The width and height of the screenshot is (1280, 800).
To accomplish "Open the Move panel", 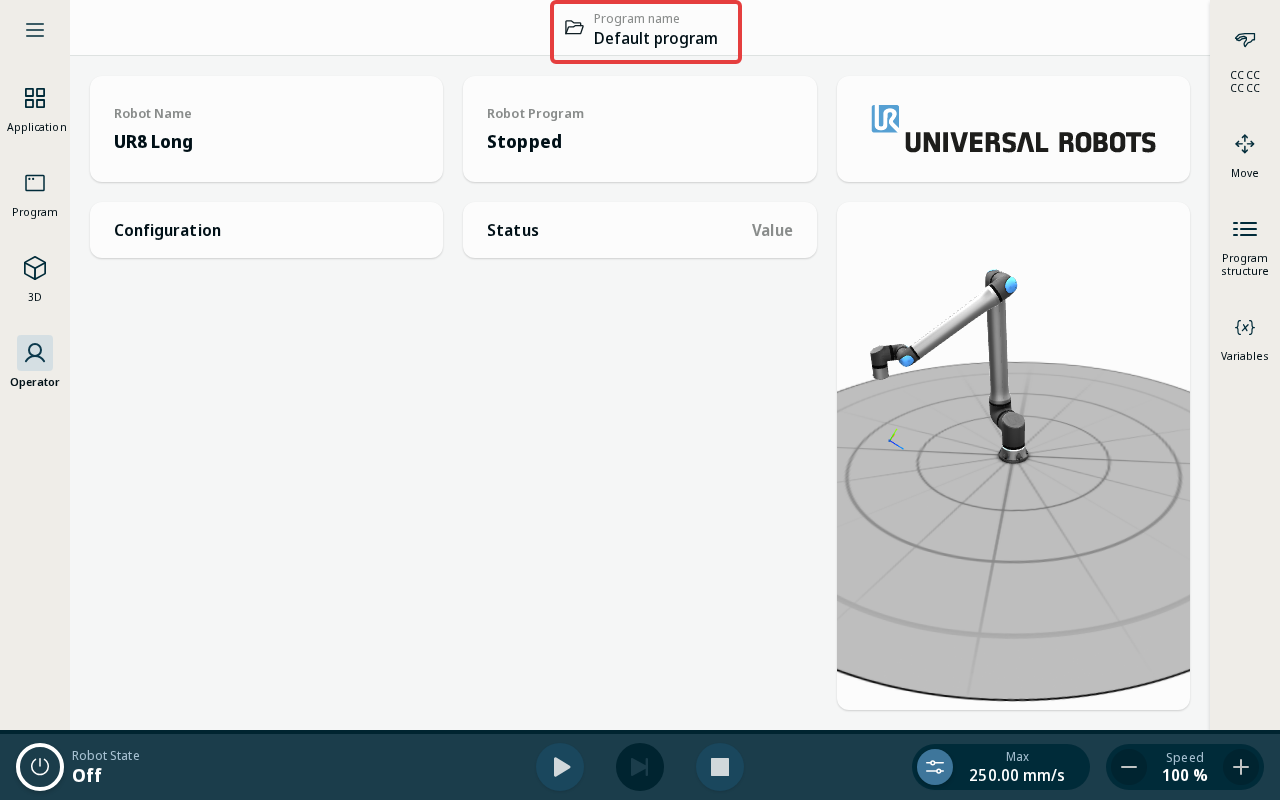I will pyautogui.click(x=1245, y=155).
